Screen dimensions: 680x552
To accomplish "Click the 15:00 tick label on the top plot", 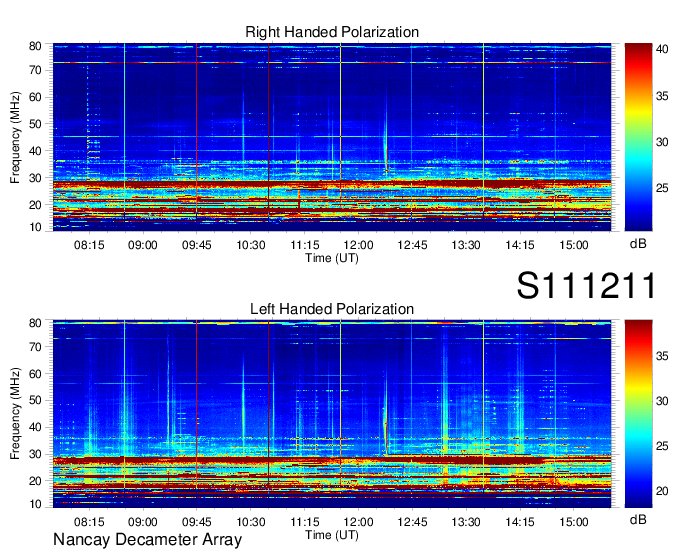I will click(x=573, y=245).
